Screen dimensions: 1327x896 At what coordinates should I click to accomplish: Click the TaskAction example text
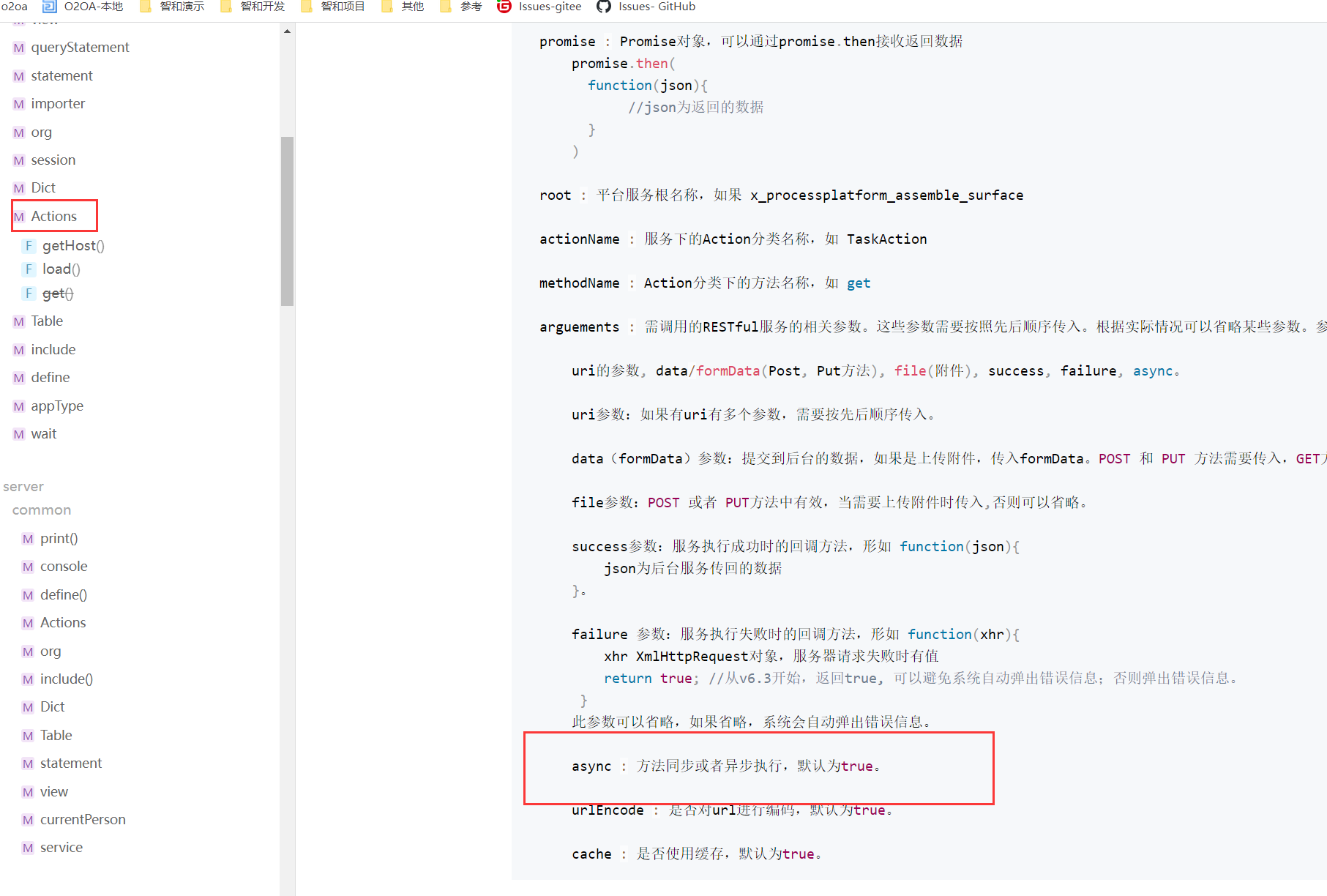[887, 239]
